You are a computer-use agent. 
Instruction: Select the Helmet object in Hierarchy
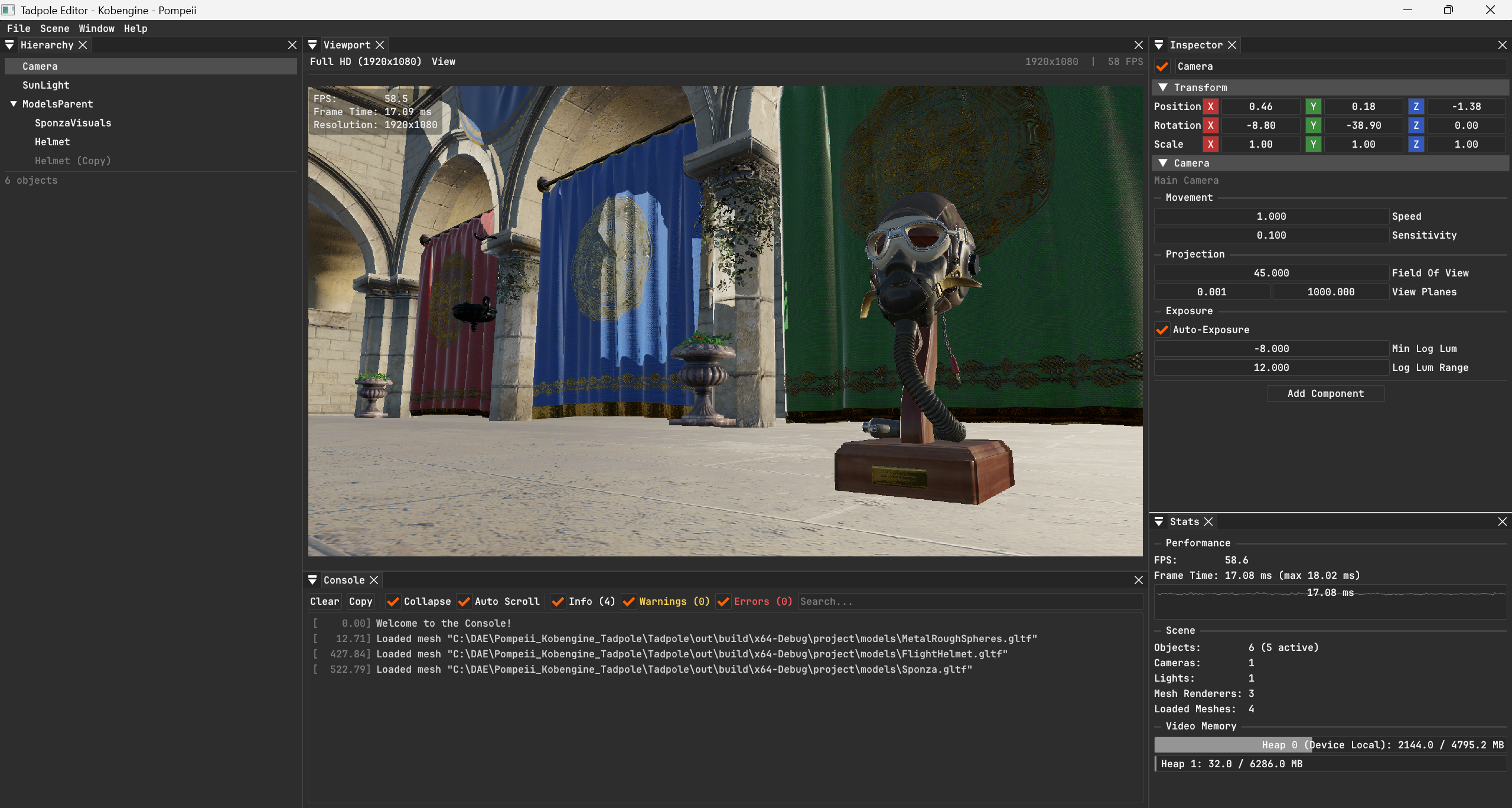tap(151, 142)
